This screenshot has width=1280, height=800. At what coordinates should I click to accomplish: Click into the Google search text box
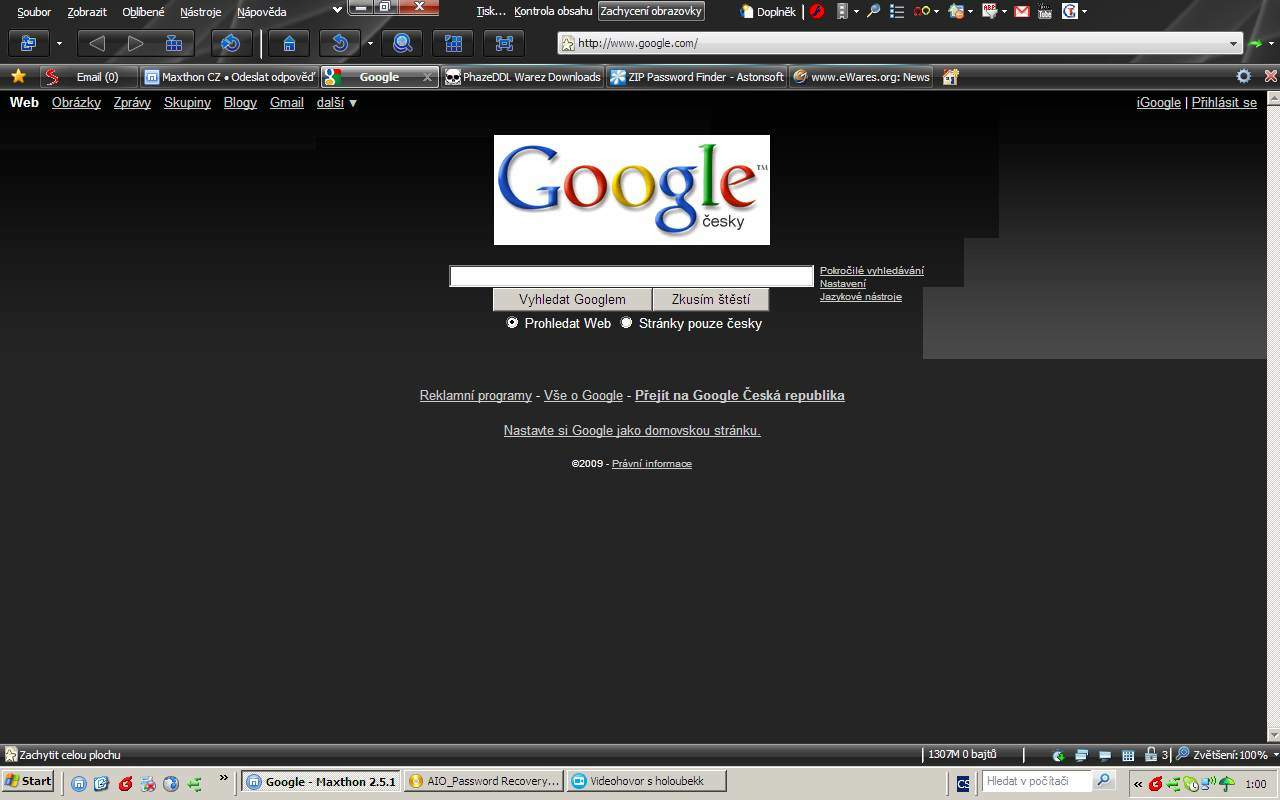(x=631, y=276)
